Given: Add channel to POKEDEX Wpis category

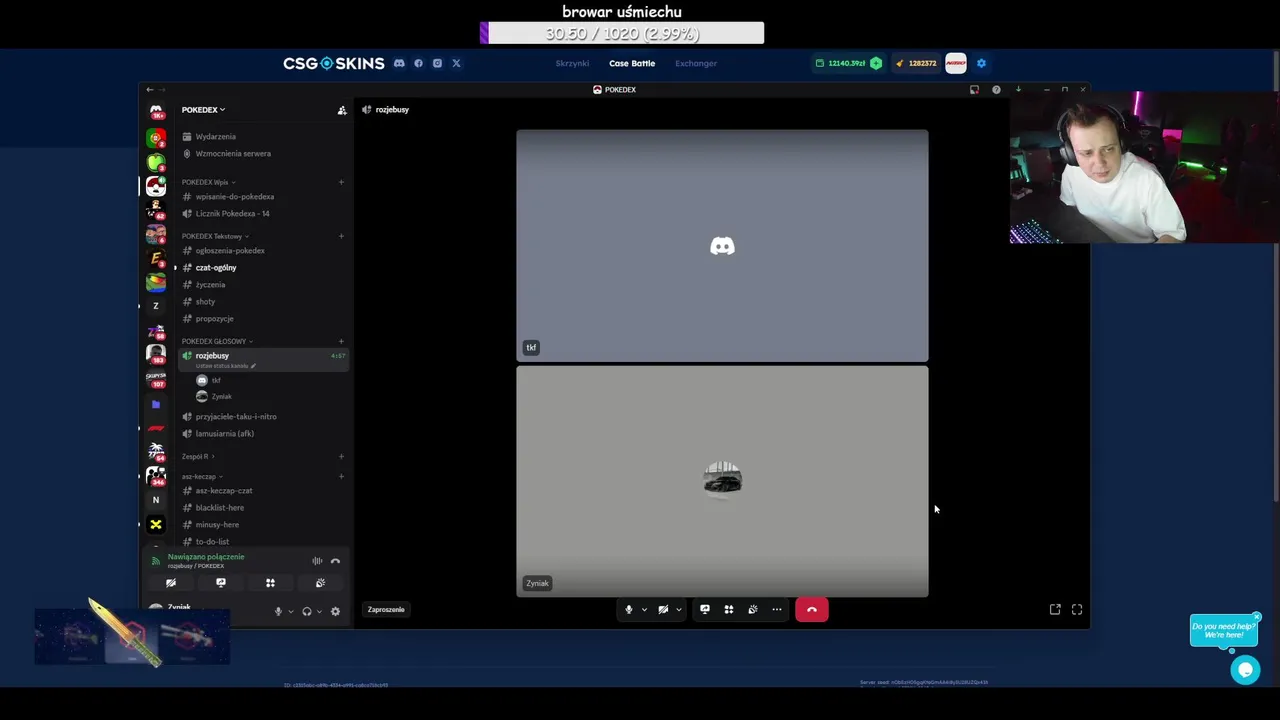Looking at the screenshot, I should point(341,182).
